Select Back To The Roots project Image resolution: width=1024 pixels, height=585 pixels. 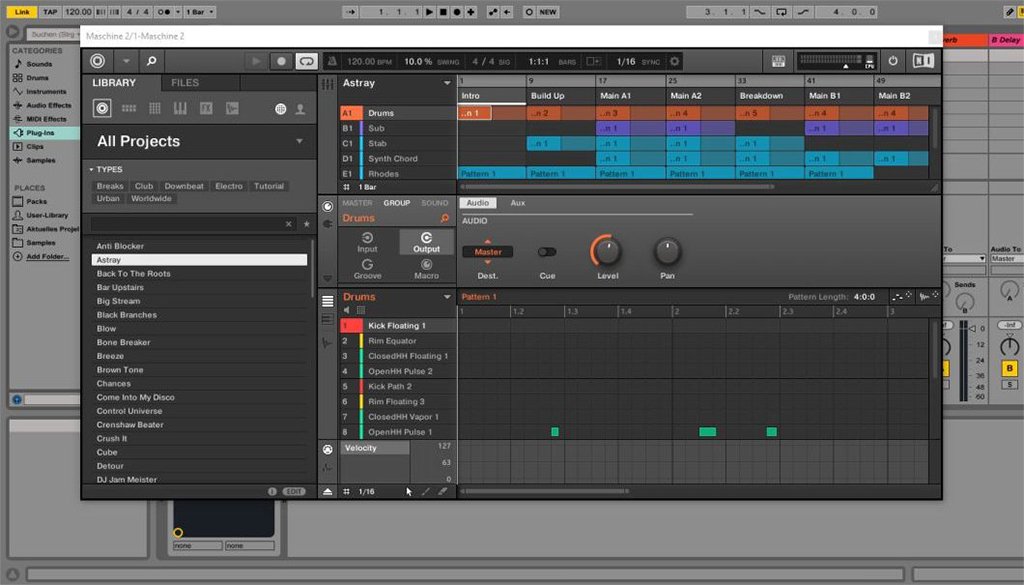[x=133, y=273]
